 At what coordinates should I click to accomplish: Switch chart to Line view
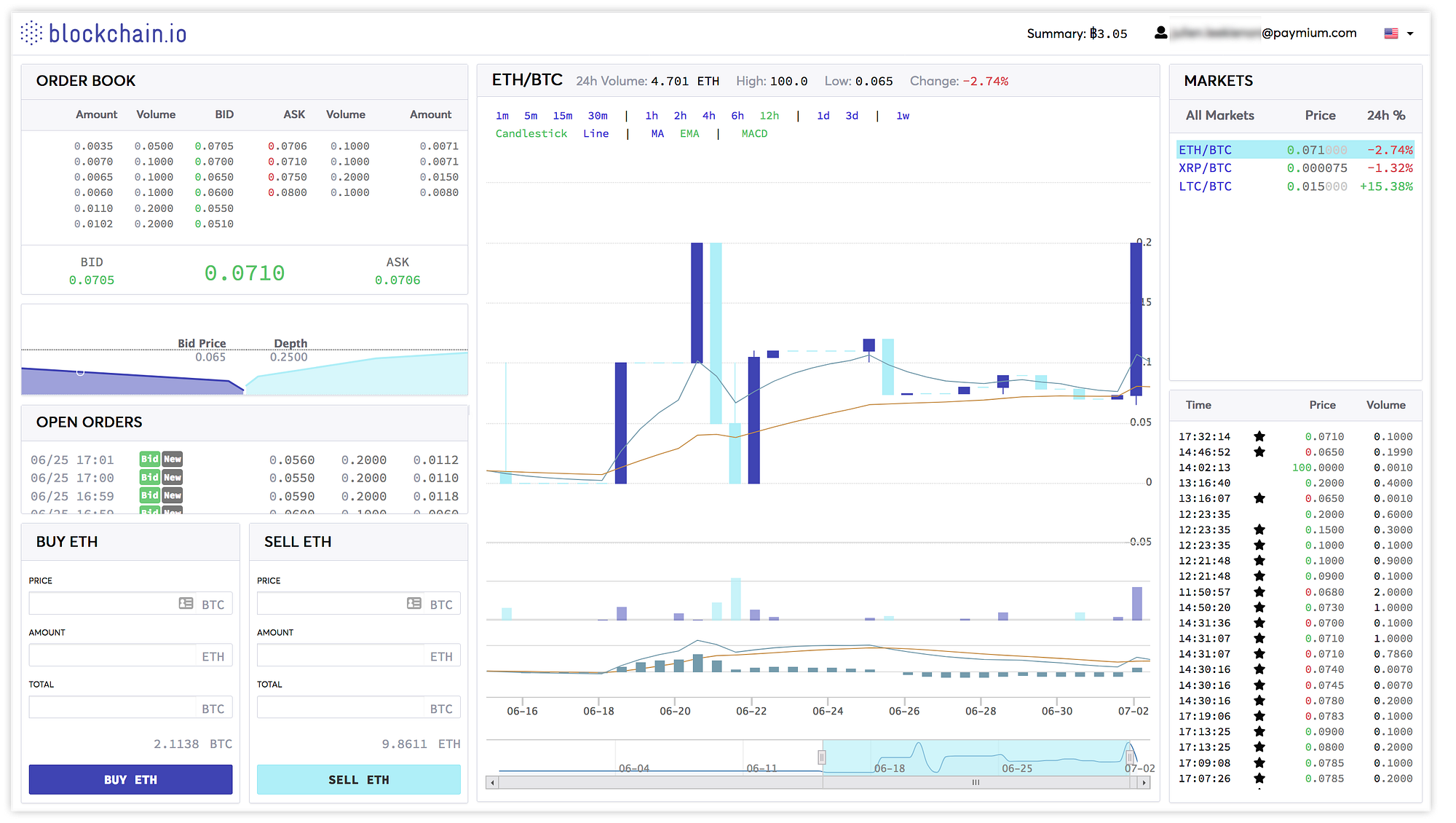[x=596, y=134]
